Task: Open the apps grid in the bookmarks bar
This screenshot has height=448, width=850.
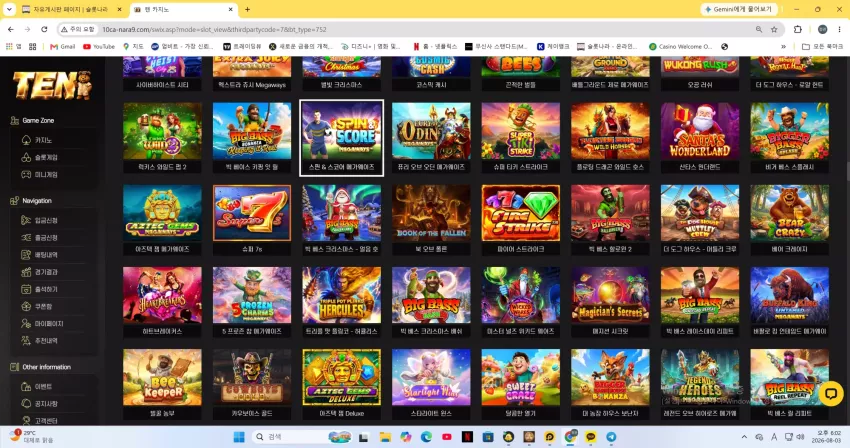Action: tap(33, 47)
